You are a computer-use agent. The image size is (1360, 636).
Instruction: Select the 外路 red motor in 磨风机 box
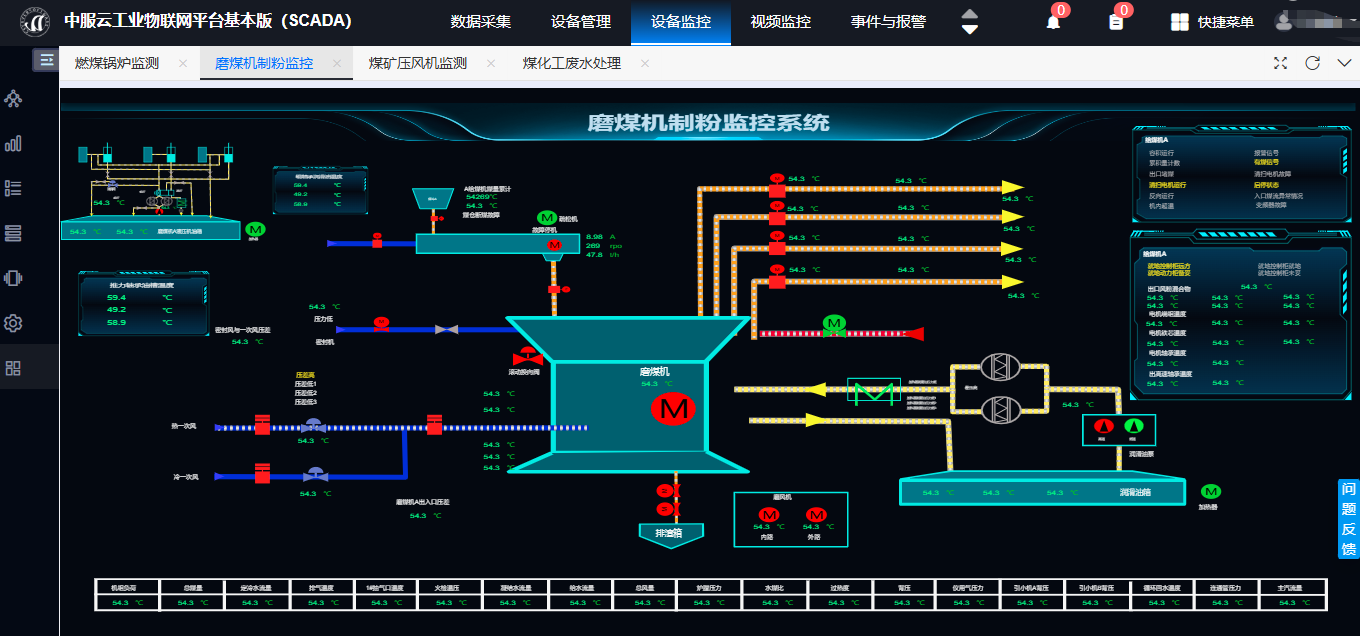click(816, 515)
